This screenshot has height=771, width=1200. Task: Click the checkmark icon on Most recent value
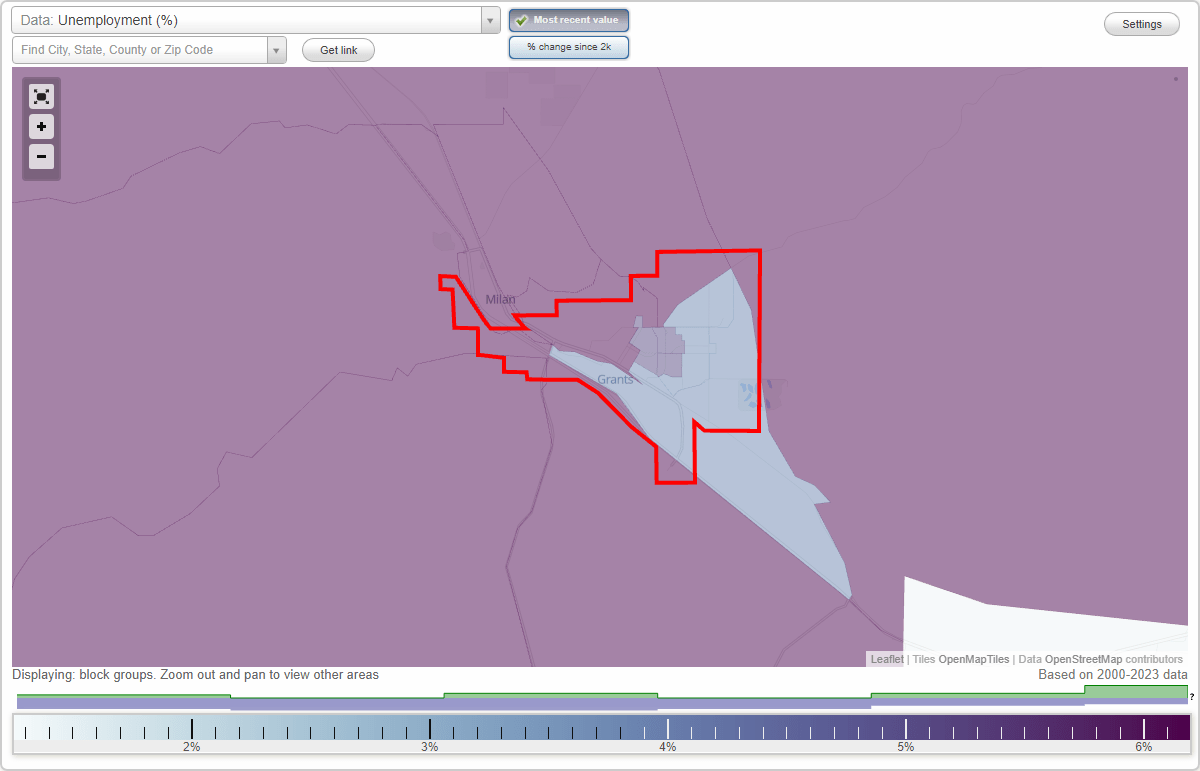pyautogui.click(x=520, y=20)
